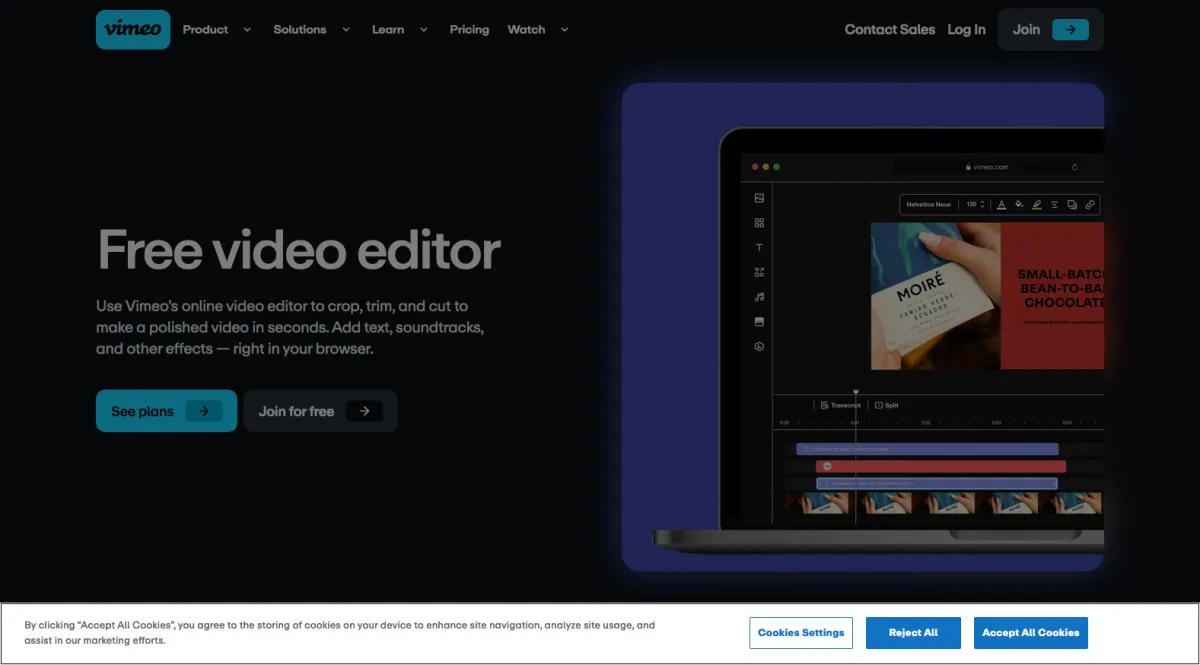The image size is (1200, 665).
Task: Open the Watch nav item
Action: tap(526, 30)
